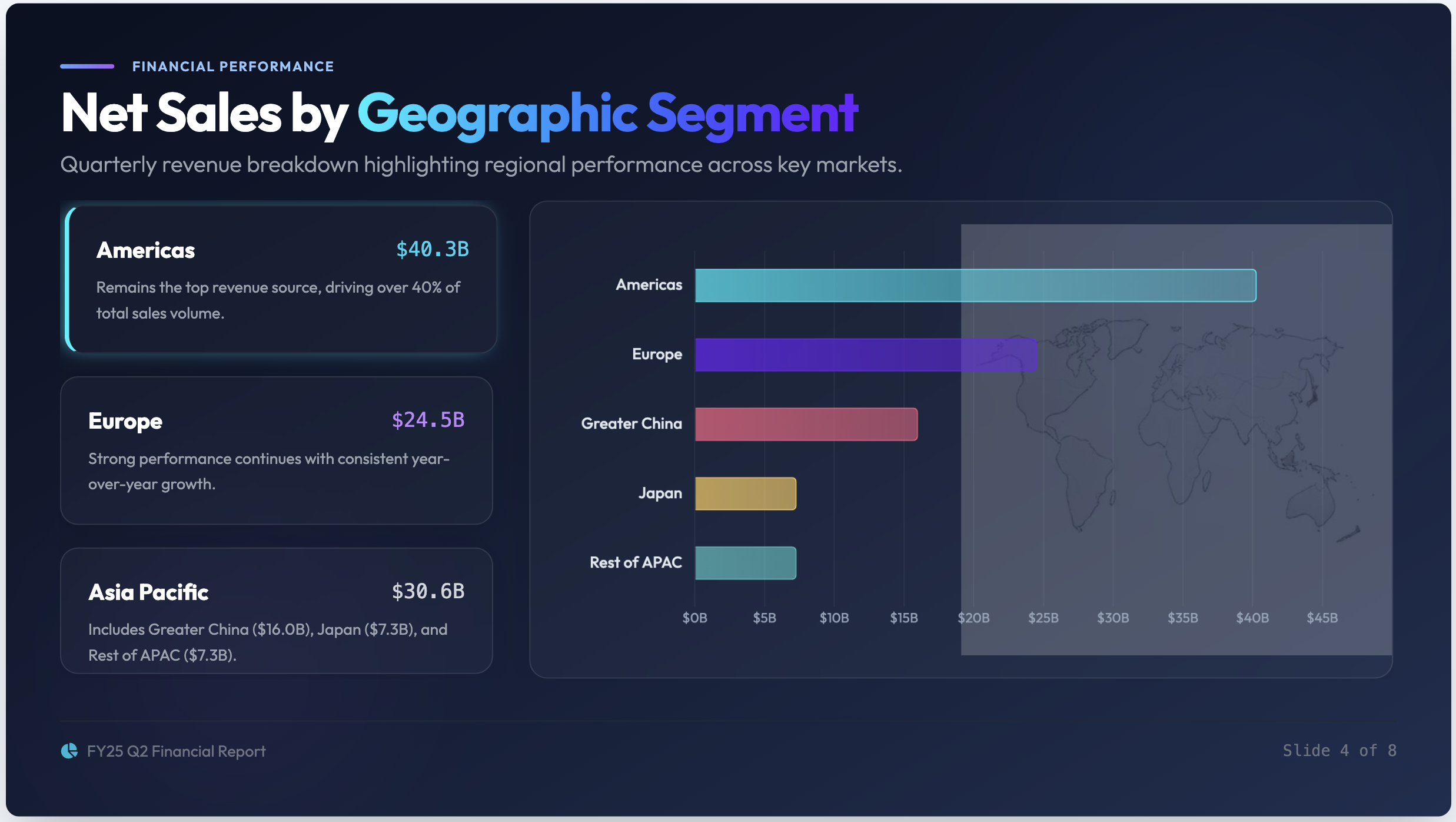Select the FINANCIAL PERFORMANCE section tag
This screenshot has height=822, width=1456.
tap(233, 66)
